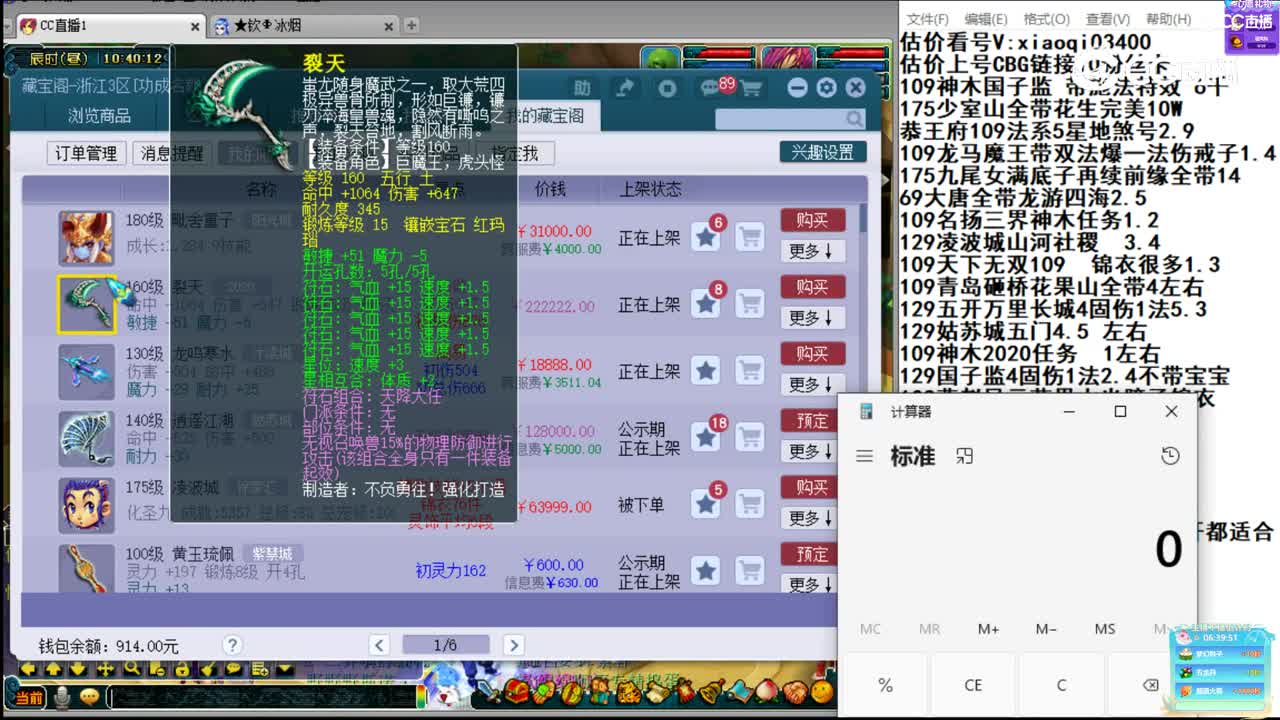This screenshot has width=1280, height=720.
Task: Open 消息提醒 button
Action: pyautogui.click(x=172, y=153)
